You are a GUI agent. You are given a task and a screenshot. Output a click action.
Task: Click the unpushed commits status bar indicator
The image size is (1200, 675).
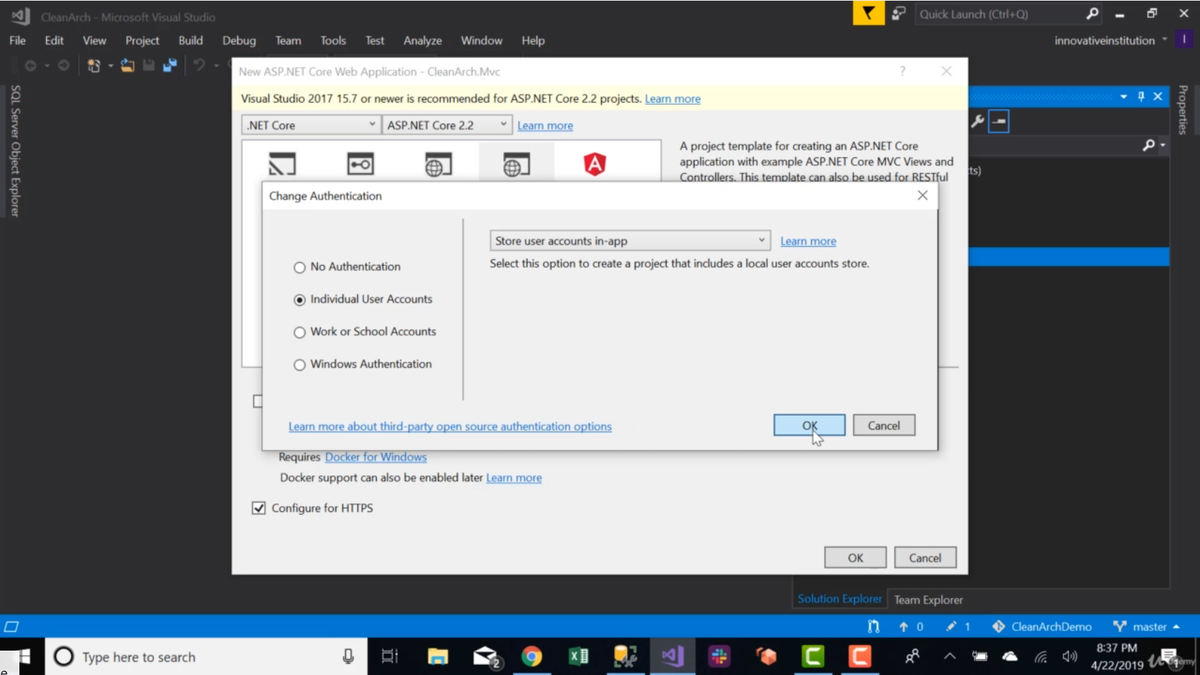coord(911,626)
